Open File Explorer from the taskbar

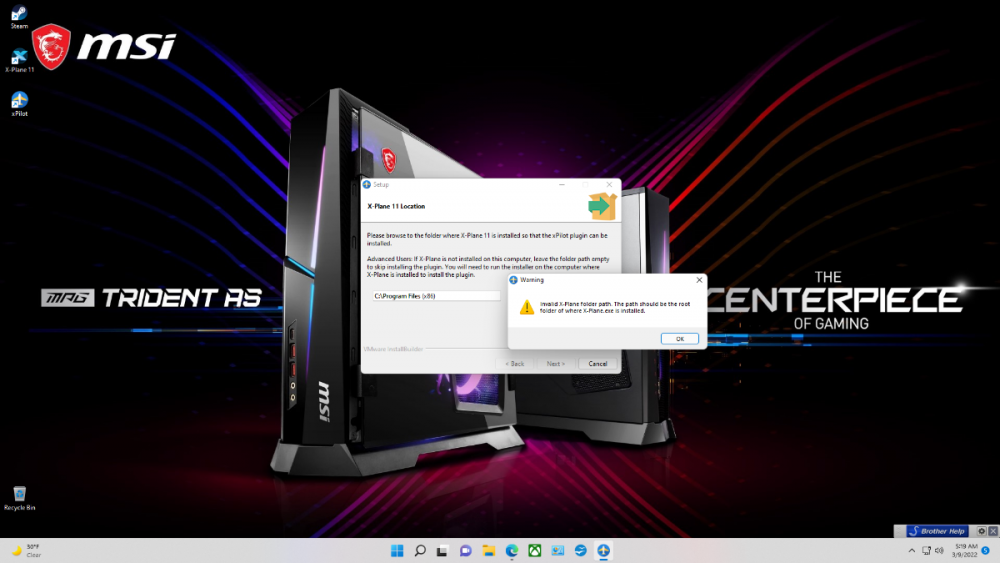[x=489, y=550]
